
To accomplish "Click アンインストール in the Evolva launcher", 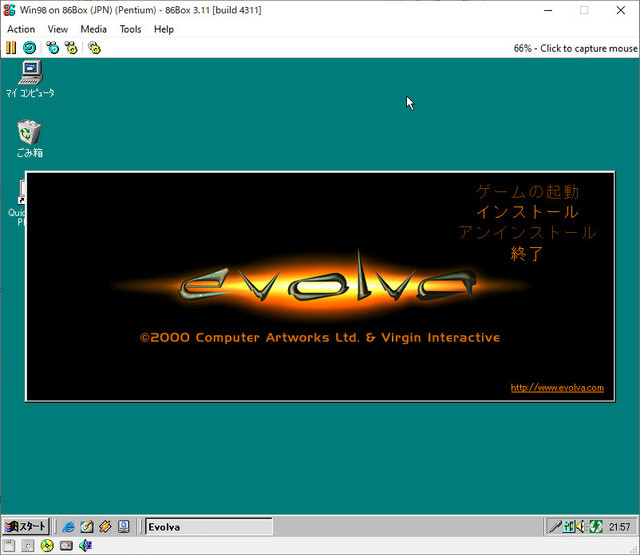I will (x=527, y=233).
